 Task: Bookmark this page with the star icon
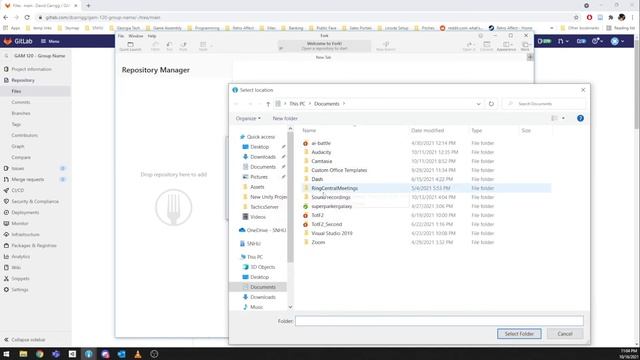(x=576, y=18)
